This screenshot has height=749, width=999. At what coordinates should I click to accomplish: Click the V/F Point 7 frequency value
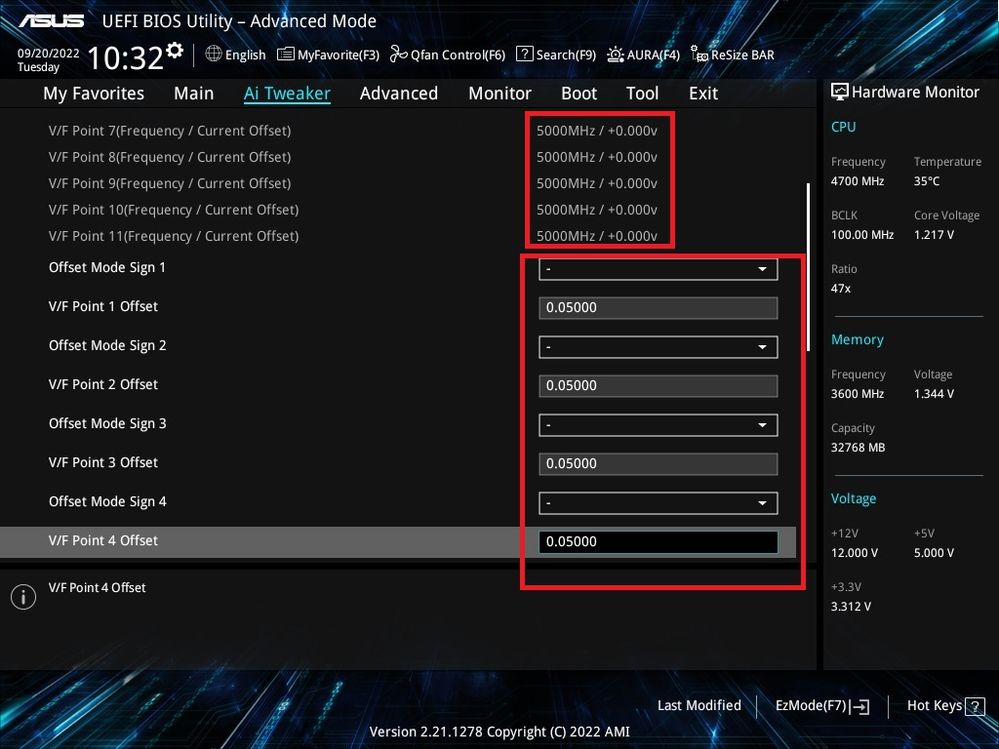click(597, 131)
